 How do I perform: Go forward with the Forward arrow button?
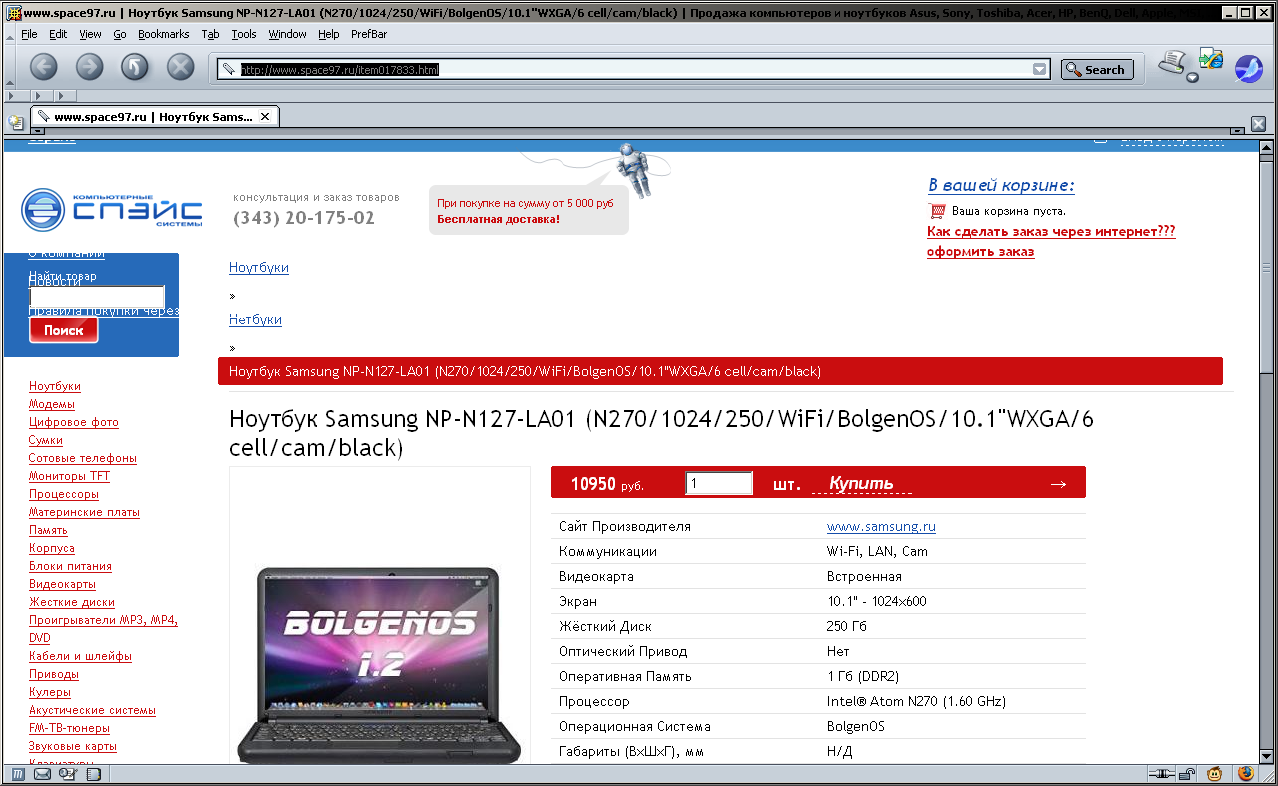coord(89,67)
